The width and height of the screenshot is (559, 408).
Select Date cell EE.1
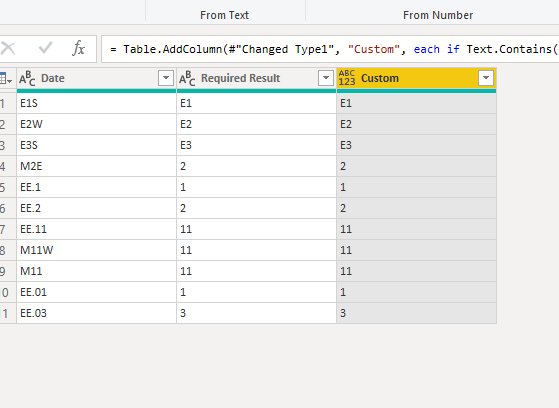click(96, 187)
